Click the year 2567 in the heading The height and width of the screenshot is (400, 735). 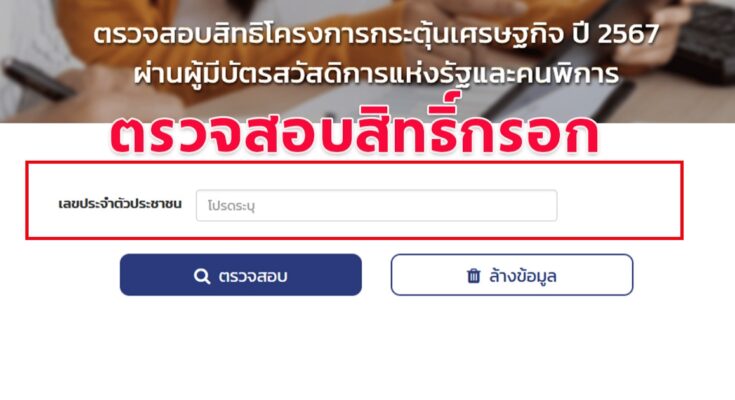pos(630,34)
